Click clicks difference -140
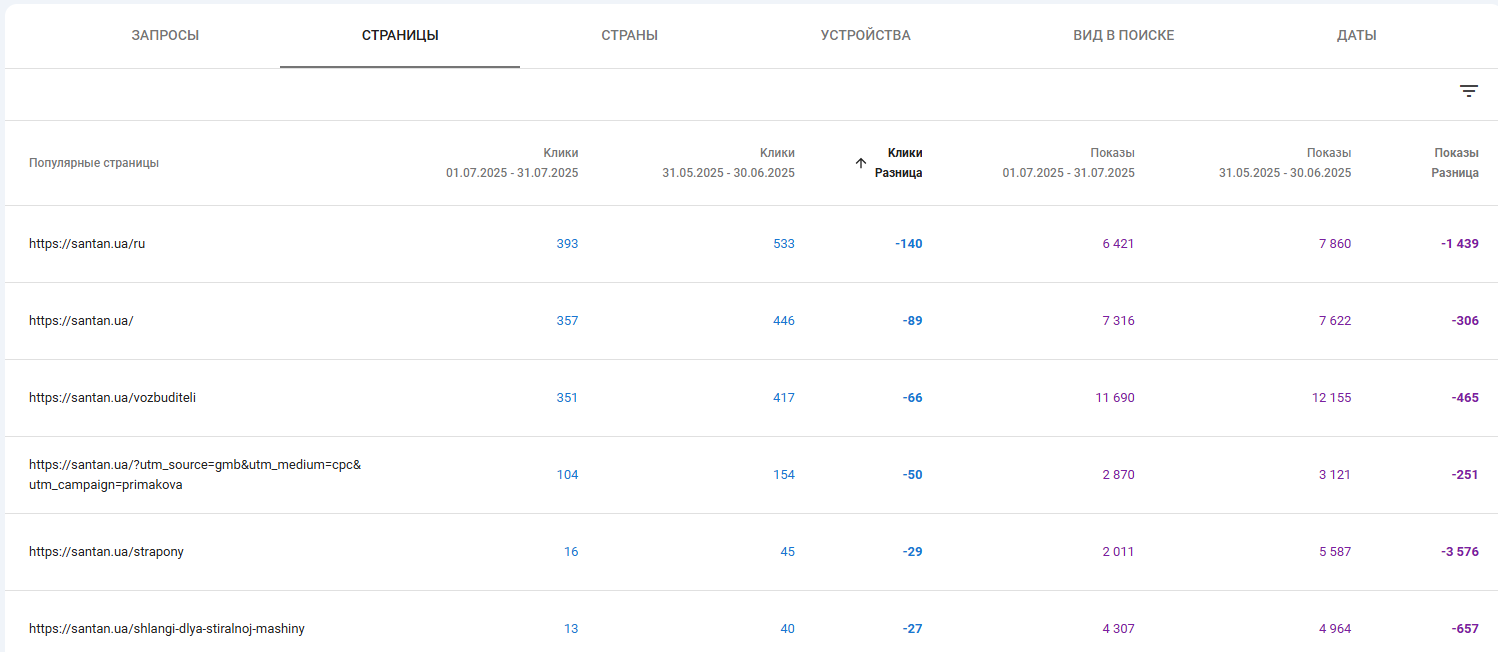This screenshot has height=652, width=1498. pos(909,244)
